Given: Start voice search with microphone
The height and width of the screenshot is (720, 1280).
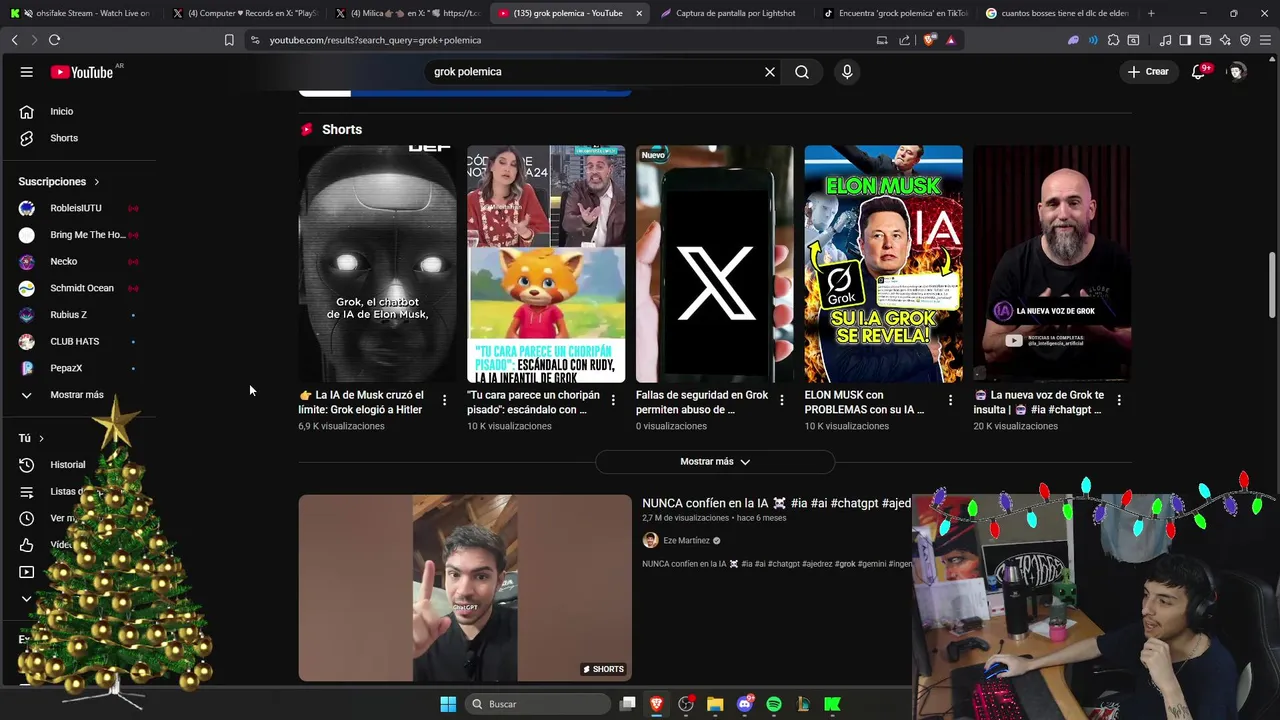Looking at the screenshot, I should (x=847, y=72).
